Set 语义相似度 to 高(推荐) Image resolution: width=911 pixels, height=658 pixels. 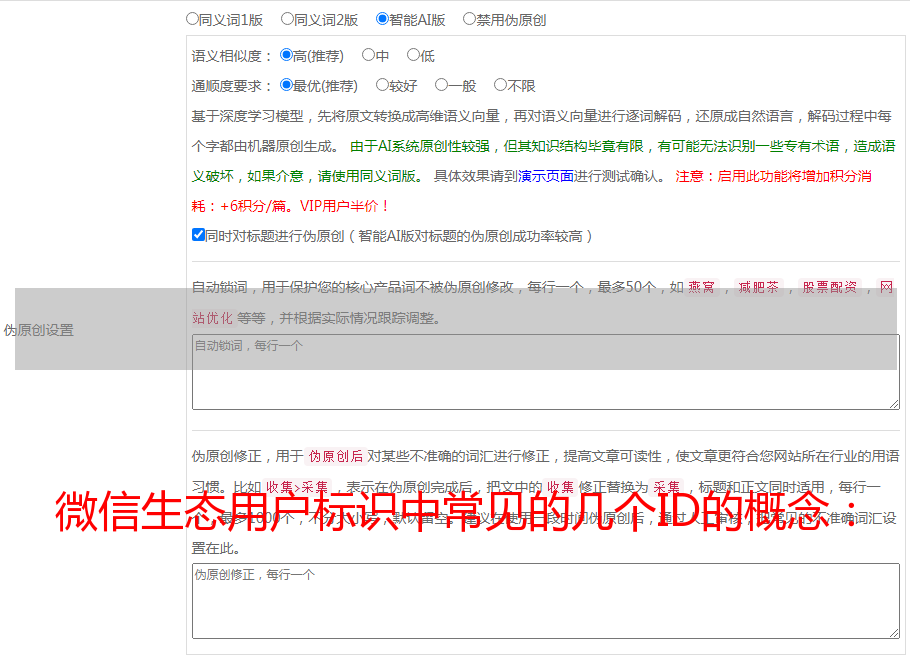click(x=286, y=55)
